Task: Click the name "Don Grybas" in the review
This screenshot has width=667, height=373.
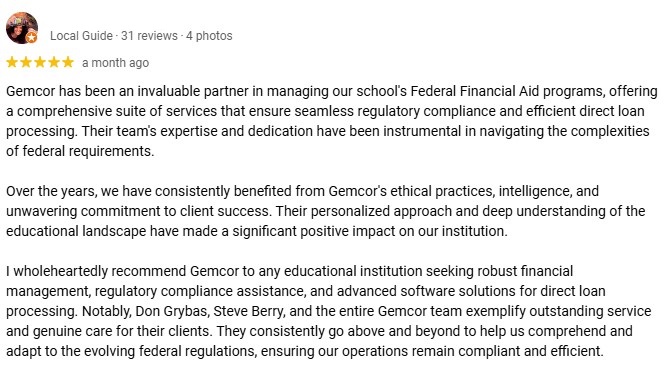Action: [x=172, y=311]
